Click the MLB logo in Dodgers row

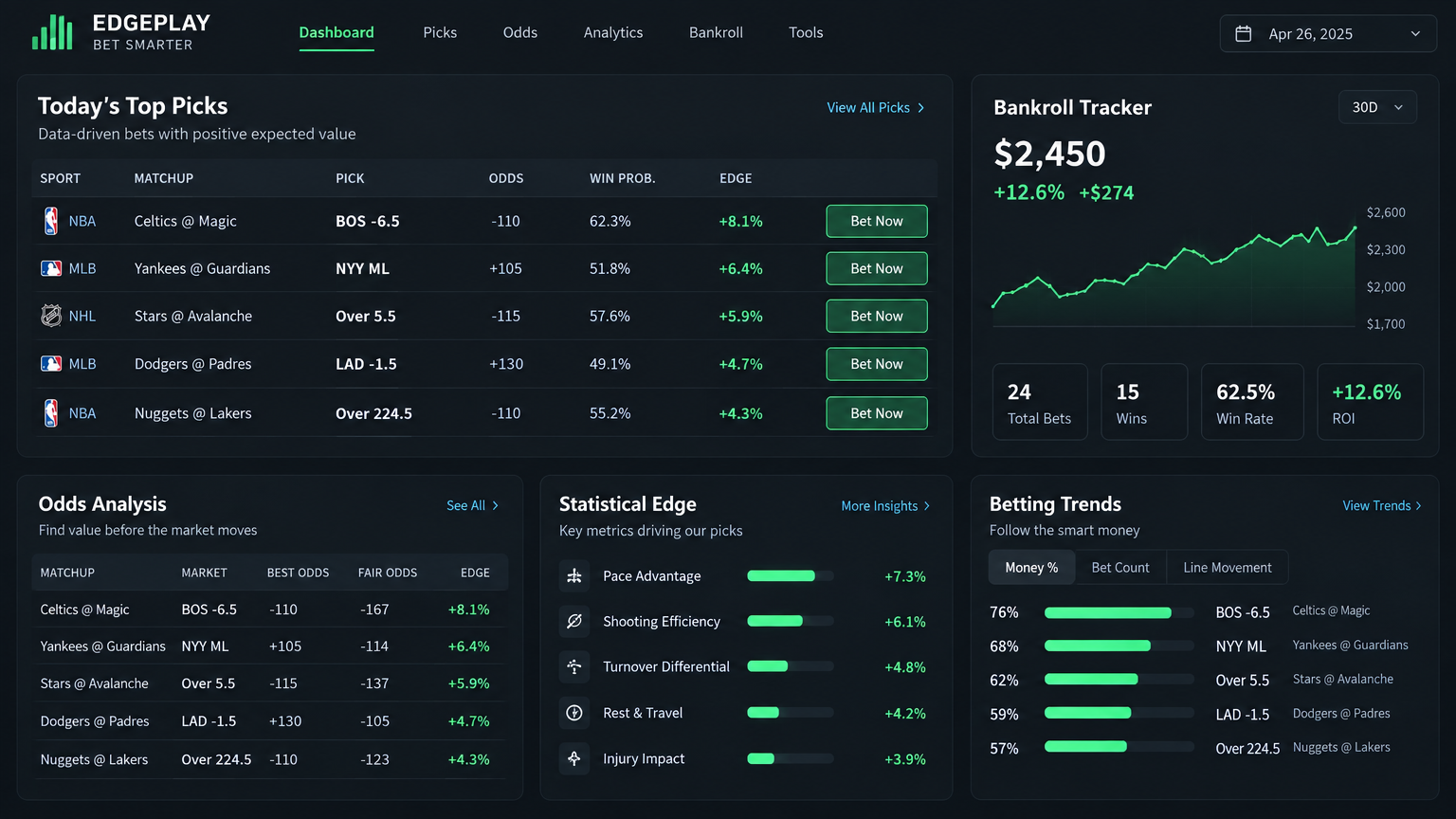[x=51, y=364]
